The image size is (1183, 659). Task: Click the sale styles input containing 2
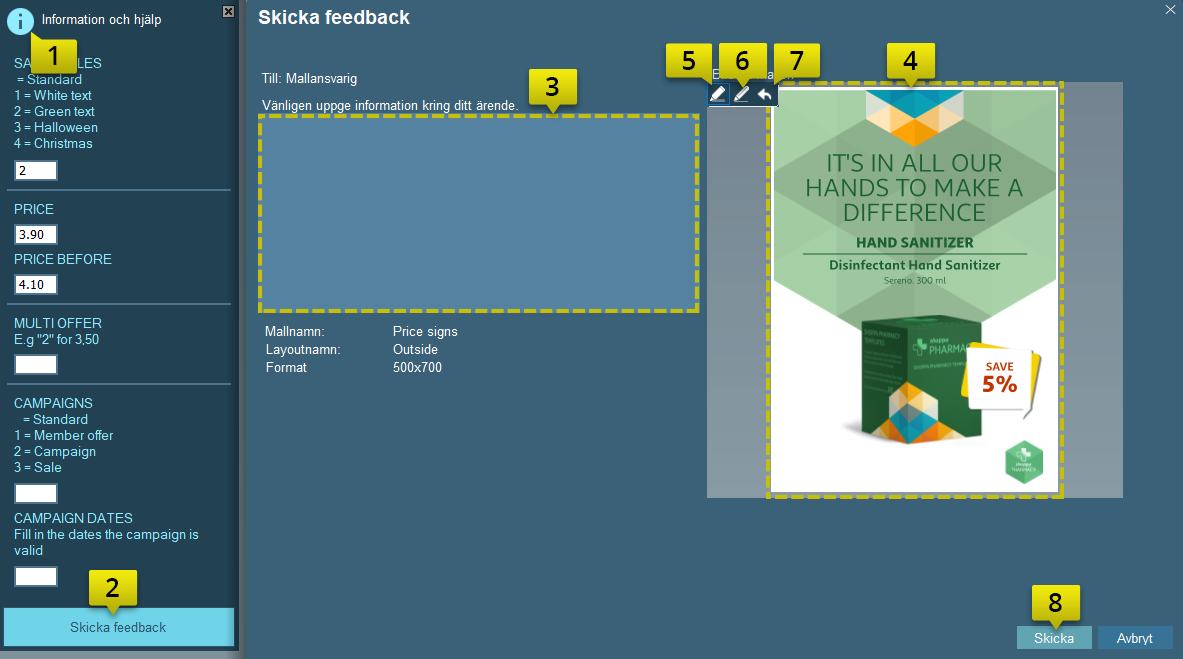pyautogui.click(x=36, y=171)
